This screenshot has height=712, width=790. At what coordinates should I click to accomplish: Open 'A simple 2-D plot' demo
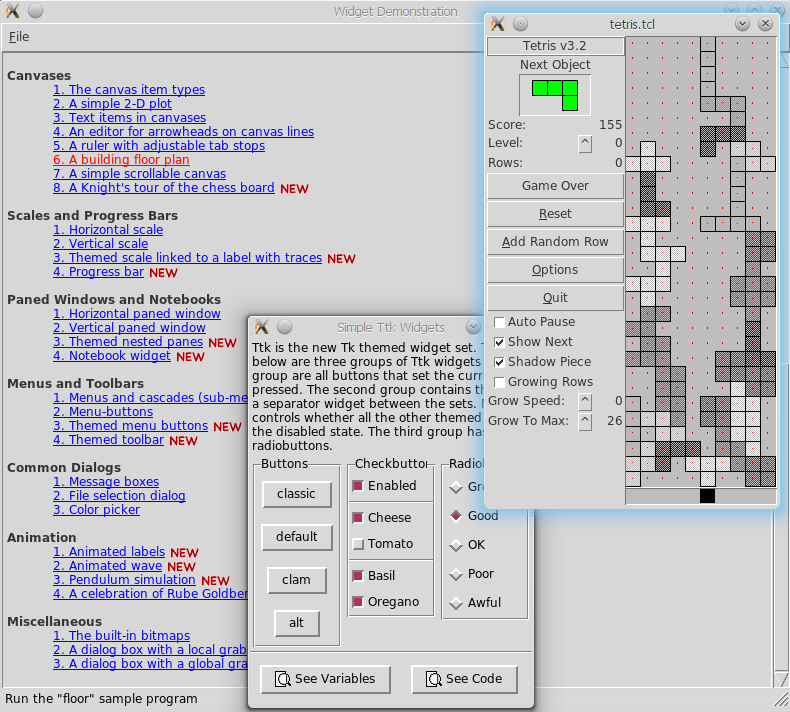[112, 104]
